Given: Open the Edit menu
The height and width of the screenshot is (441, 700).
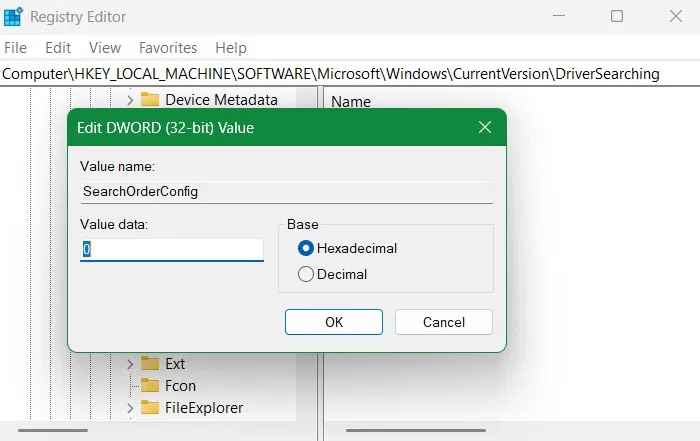Looking at the screenshot, I should pos(58,48).
